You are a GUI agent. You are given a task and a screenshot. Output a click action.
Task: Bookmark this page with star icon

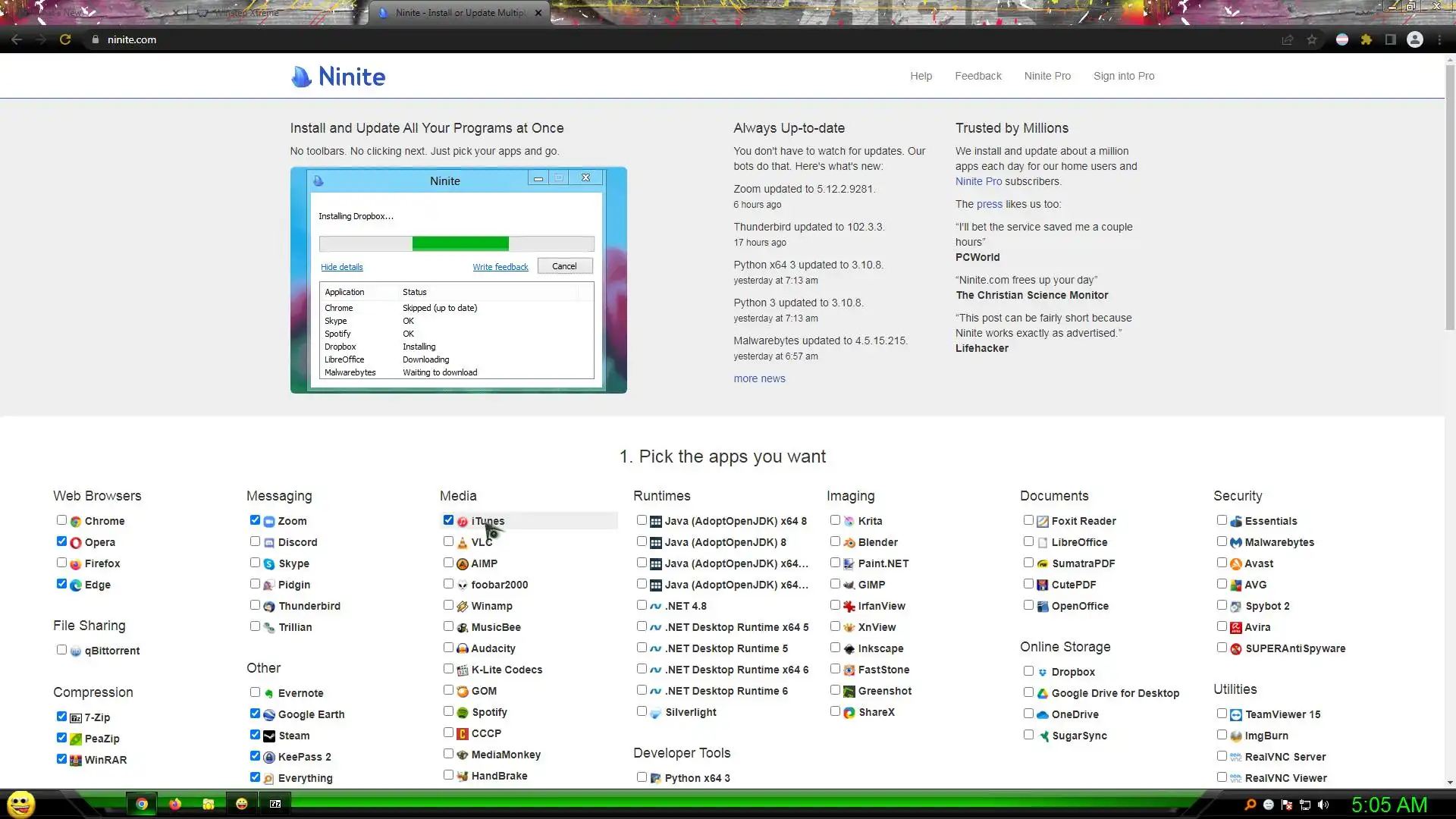coord(1312,39)
